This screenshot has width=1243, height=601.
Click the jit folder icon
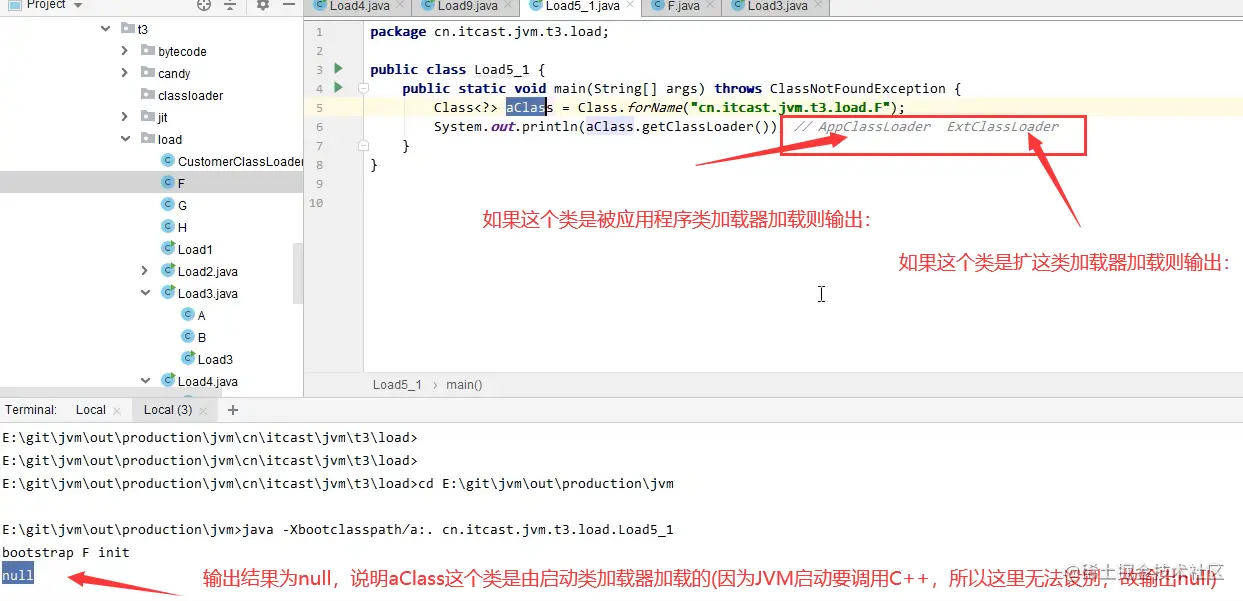(148, 117)
